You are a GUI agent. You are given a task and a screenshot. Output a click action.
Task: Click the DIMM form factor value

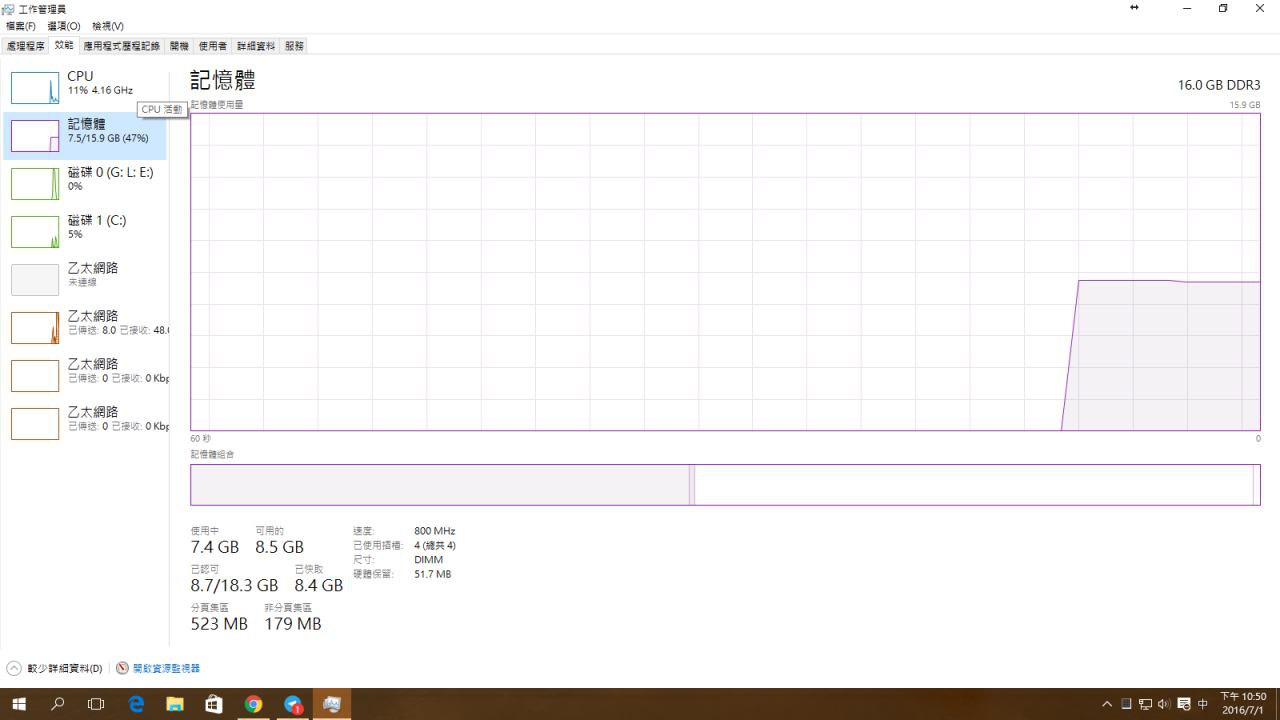428,560
